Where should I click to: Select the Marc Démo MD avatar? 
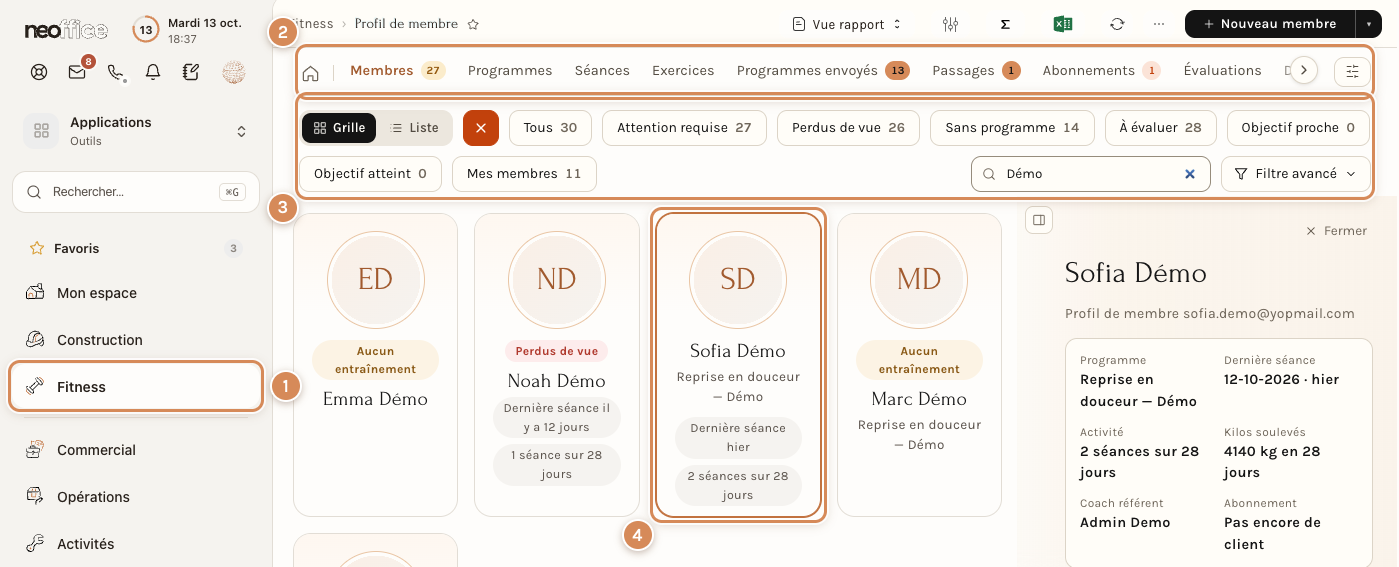[x=919, y=279]
